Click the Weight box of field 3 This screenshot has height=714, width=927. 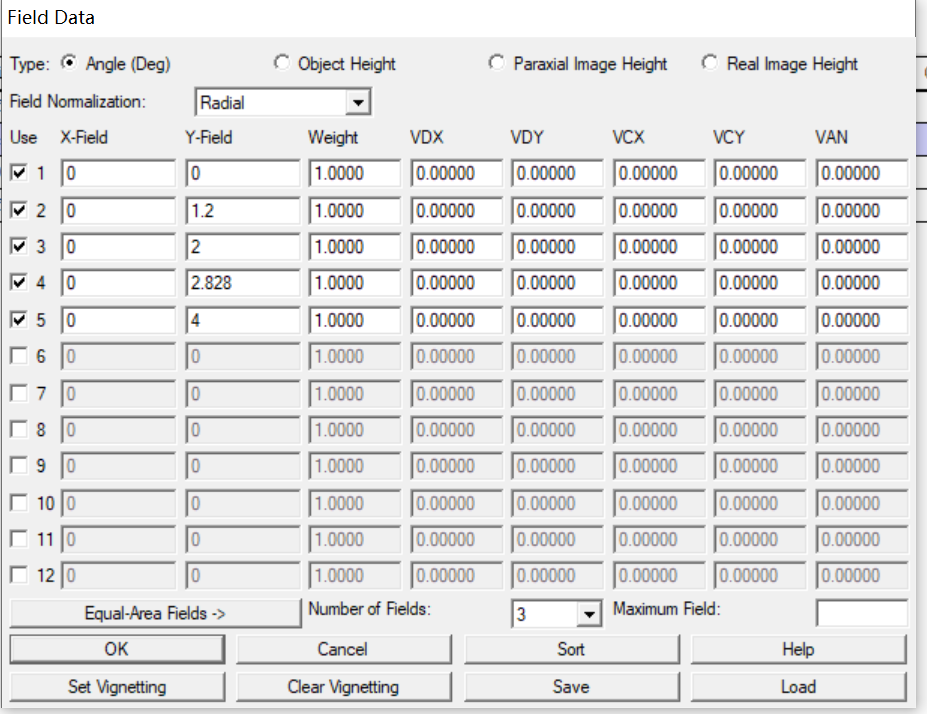[355, 246]
